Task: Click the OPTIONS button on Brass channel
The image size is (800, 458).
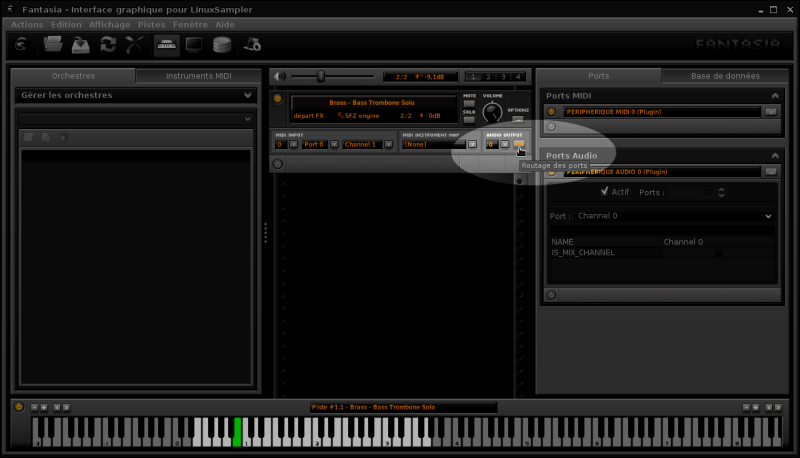Action: (518, 119)
